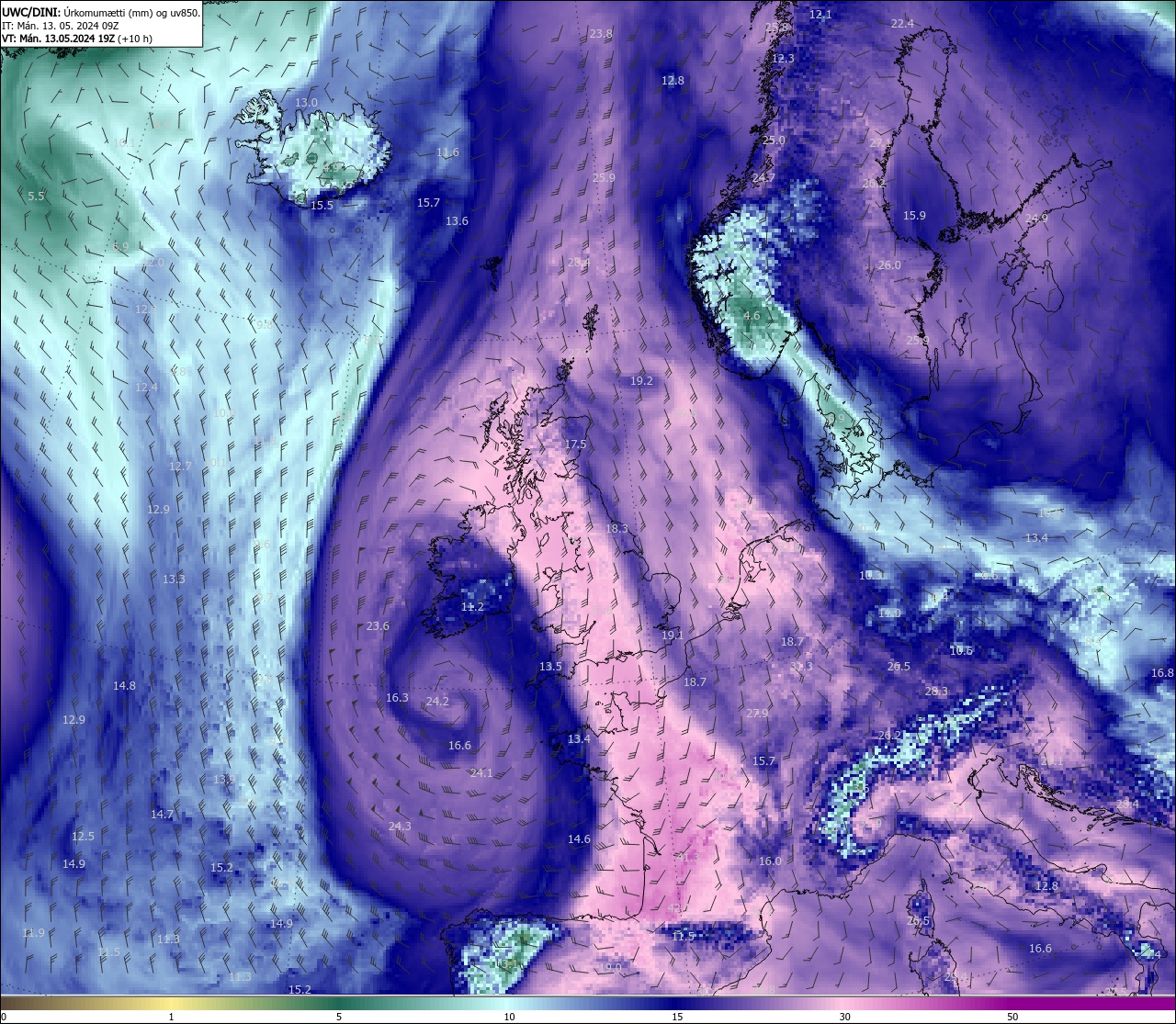Click the 15.9 value over Sweden
Image resolution: width=1176 pixels, height=1024 pixels.
[x=914, y=216]
